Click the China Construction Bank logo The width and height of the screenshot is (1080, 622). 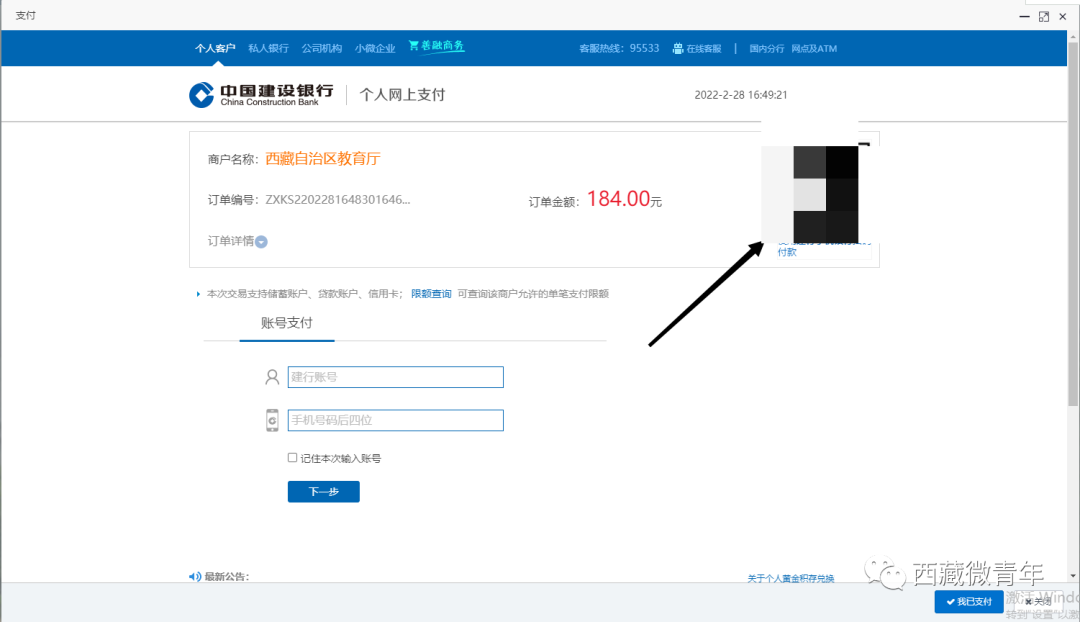click(260, 95)
